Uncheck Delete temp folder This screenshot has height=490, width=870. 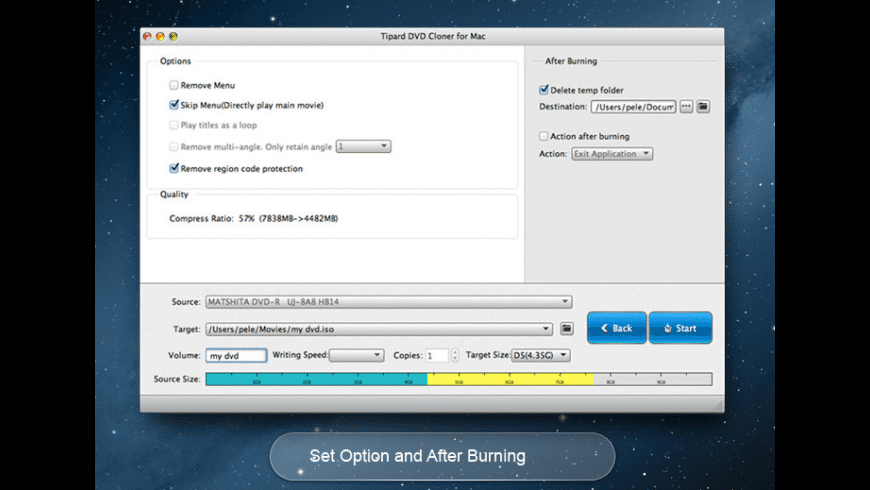544,89
